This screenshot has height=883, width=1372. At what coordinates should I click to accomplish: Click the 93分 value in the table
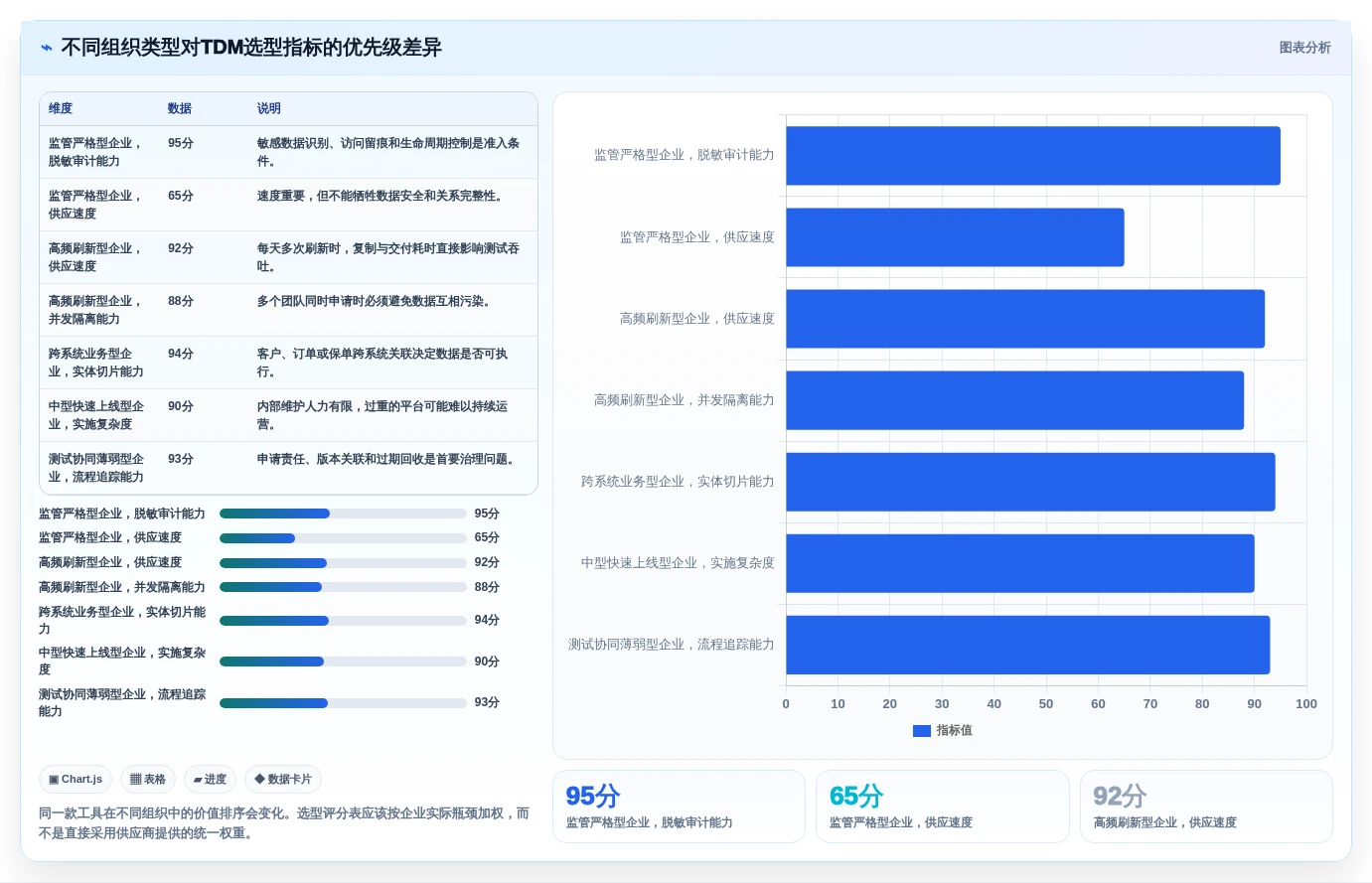(x=181, y=459)
